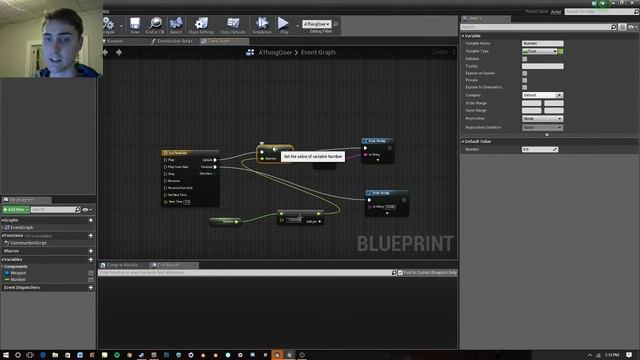Open Play options dropdown arrow

[297, 26]
